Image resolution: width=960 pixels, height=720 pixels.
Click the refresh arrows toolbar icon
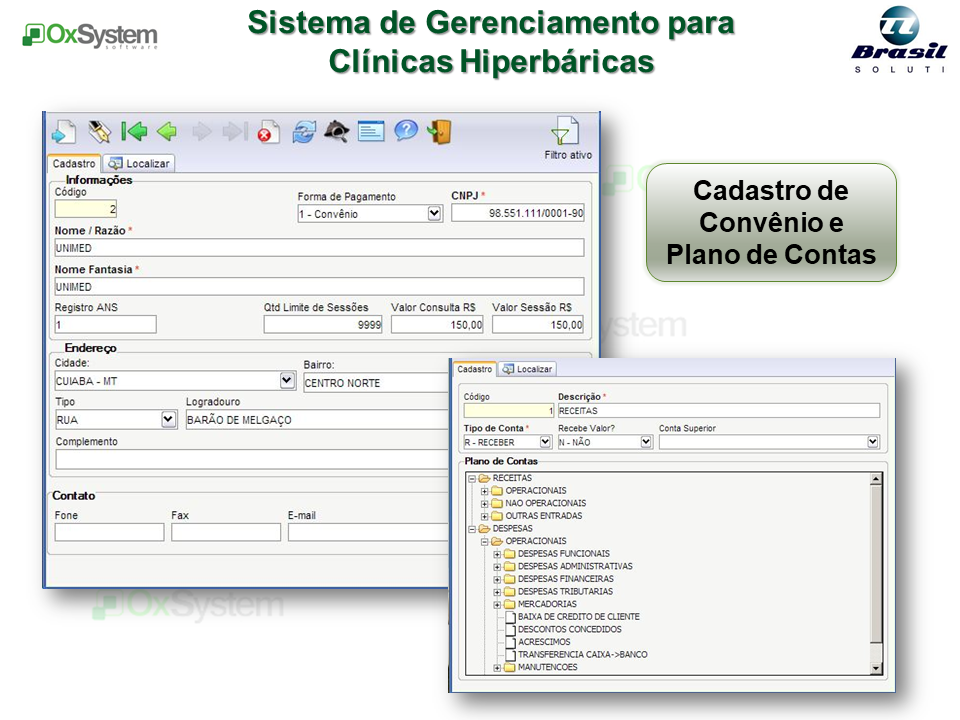pos(303,132)
